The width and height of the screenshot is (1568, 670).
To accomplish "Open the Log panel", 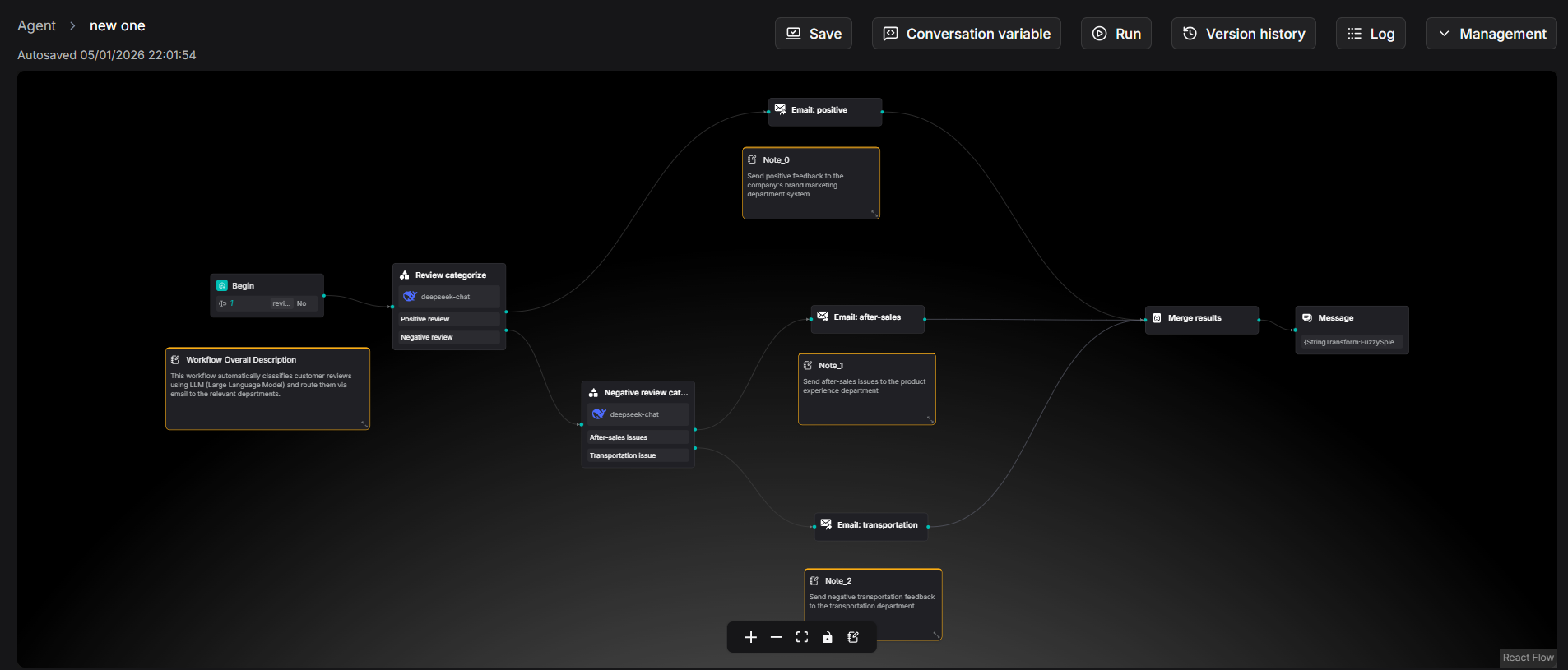I will (x=1371, y=34).
